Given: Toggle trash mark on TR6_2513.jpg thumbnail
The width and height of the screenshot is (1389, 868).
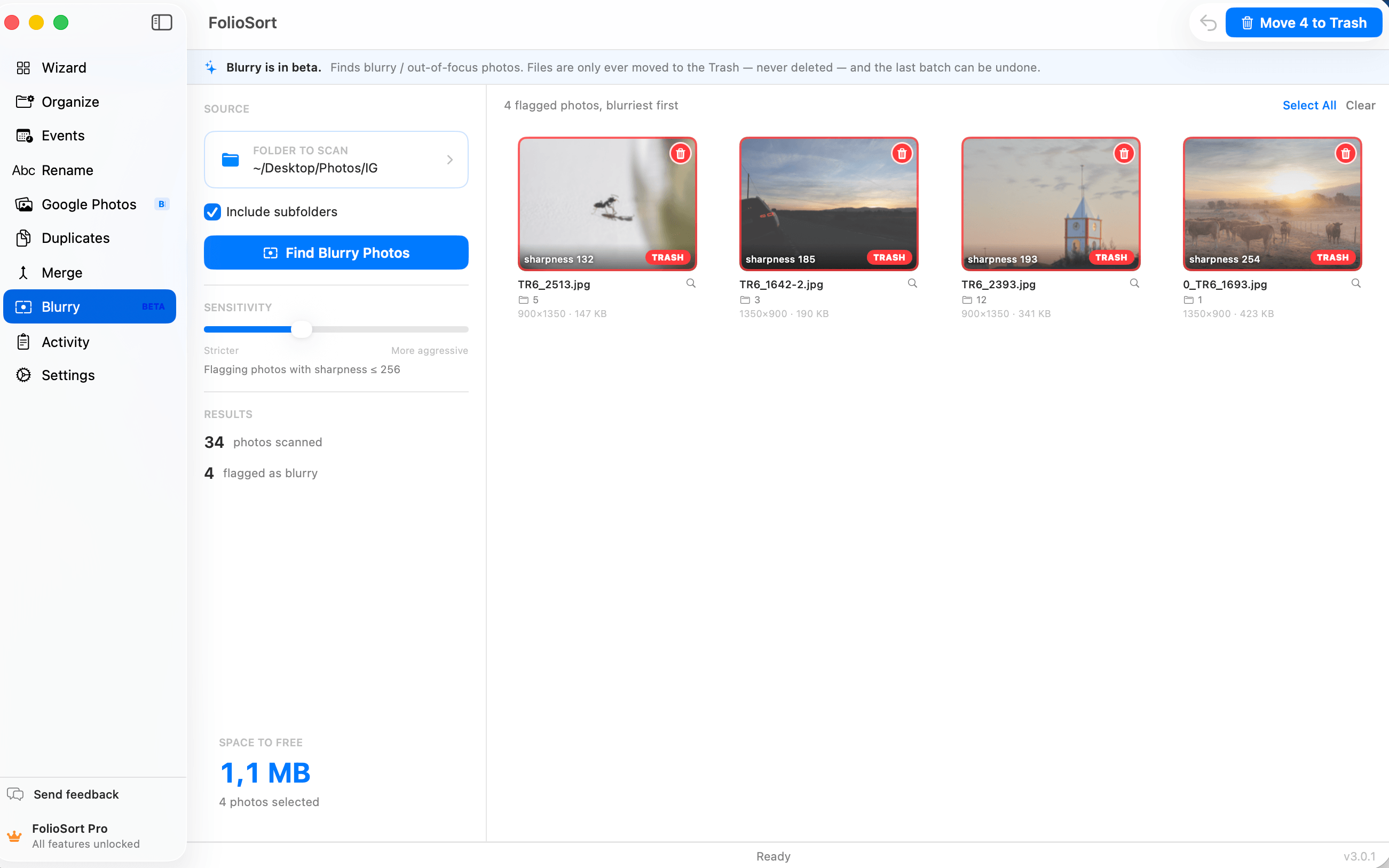Looking at the screenshot, I should point(680,153).
